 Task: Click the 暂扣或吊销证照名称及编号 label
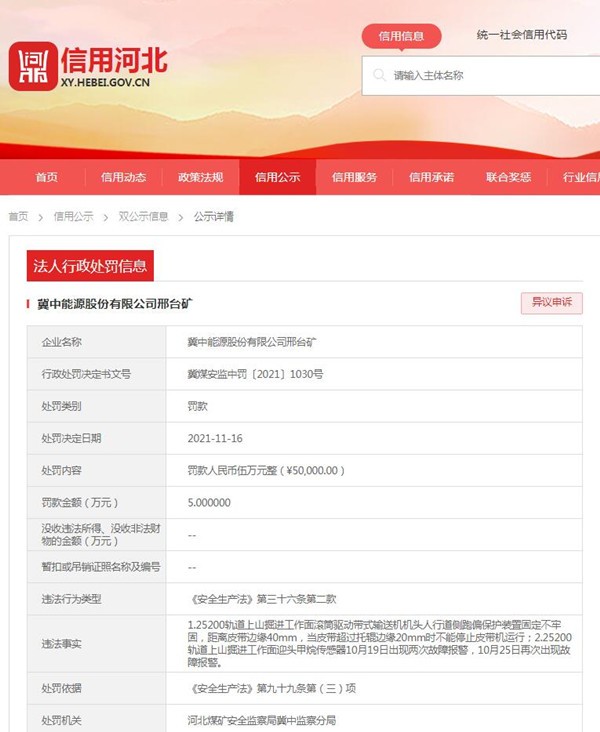click(x=100, y=567)
